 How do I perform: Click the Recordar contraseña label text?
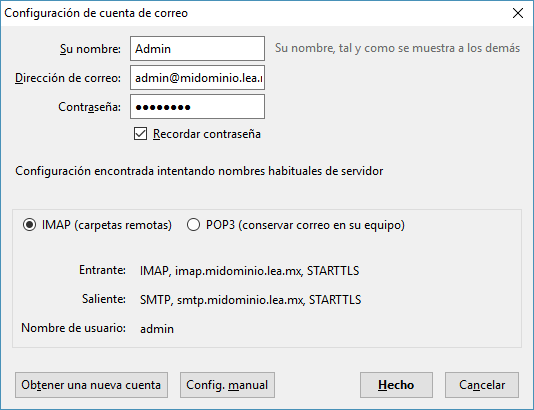click(207, 134)
